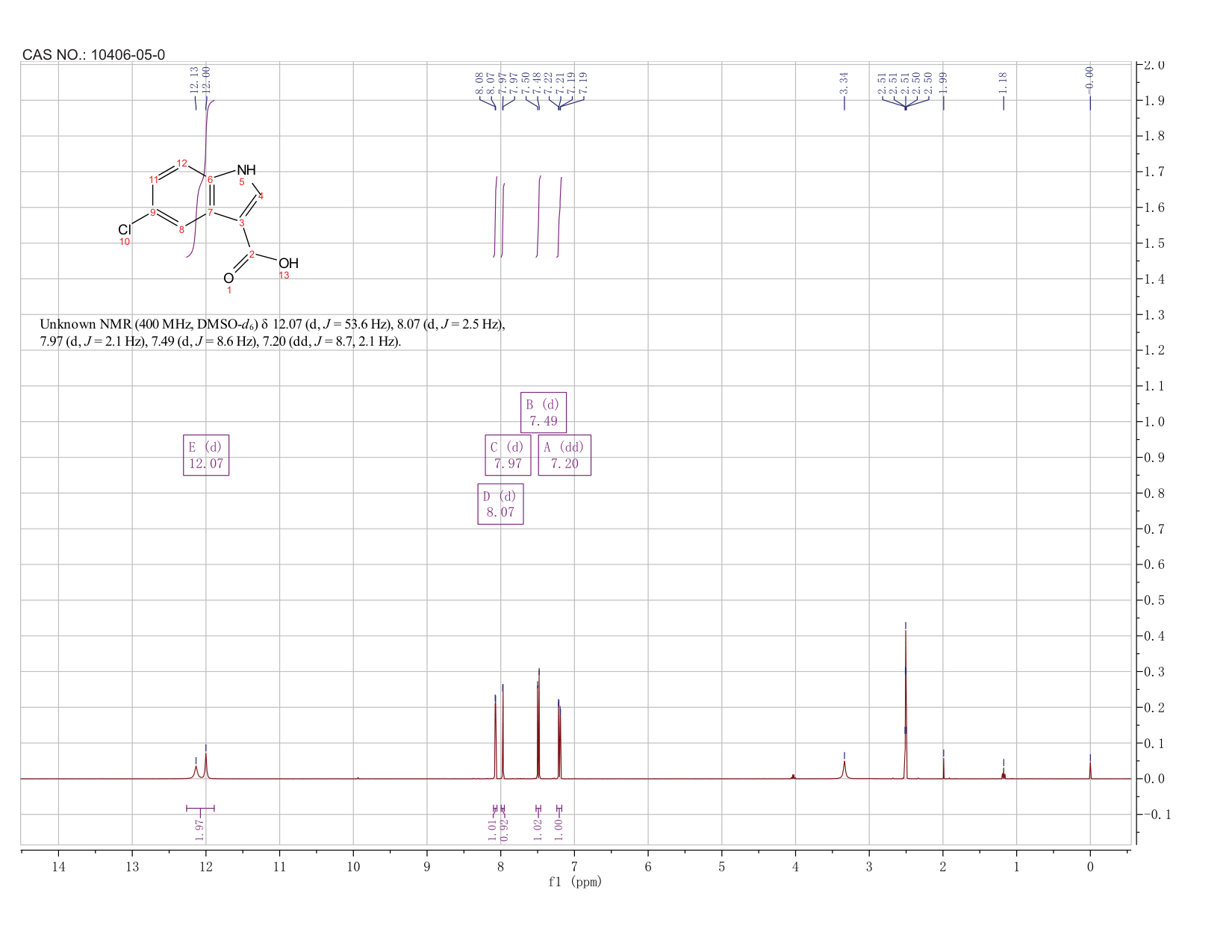This screenshot has height=952, width=1232.
Task: Click multiplet box B (d) 7.49
Action: click(544, 412)
